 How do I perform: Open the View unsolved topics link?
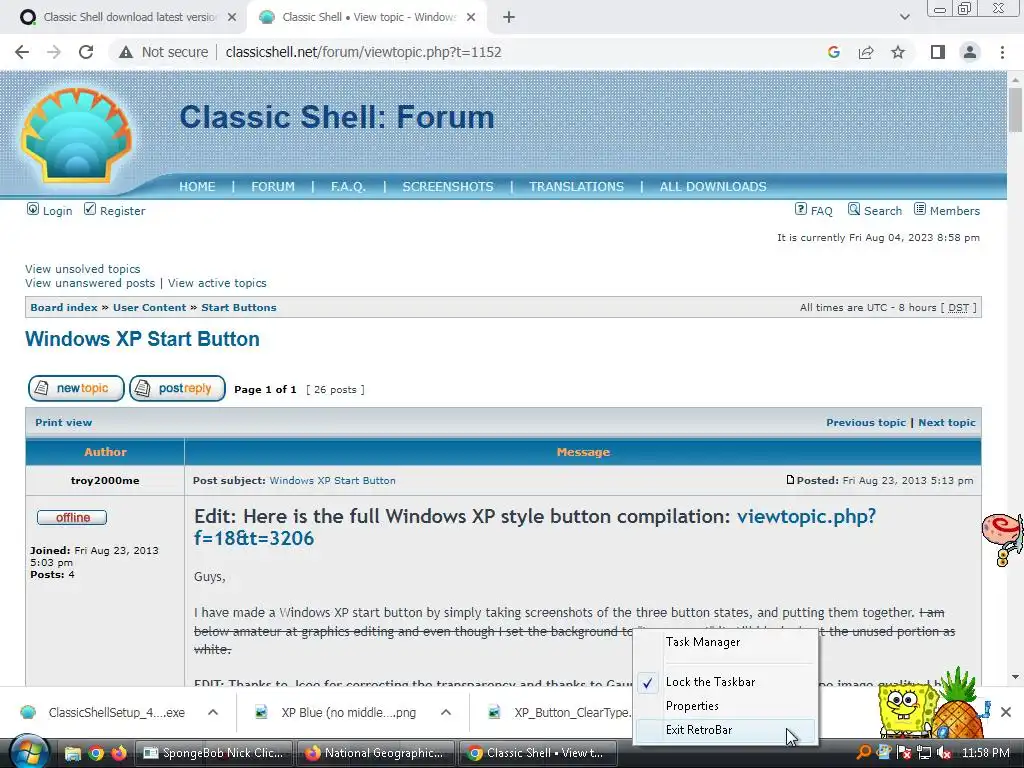coord(82,269)
